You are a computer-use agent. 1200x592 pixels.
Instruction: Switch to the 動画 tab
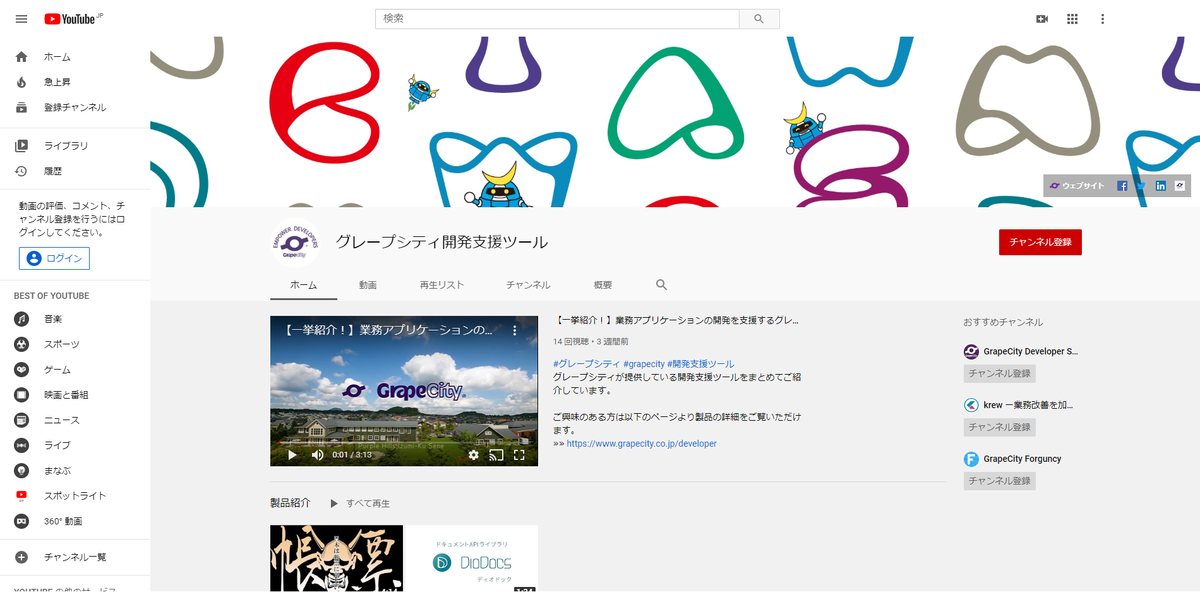tap(368, 285)
